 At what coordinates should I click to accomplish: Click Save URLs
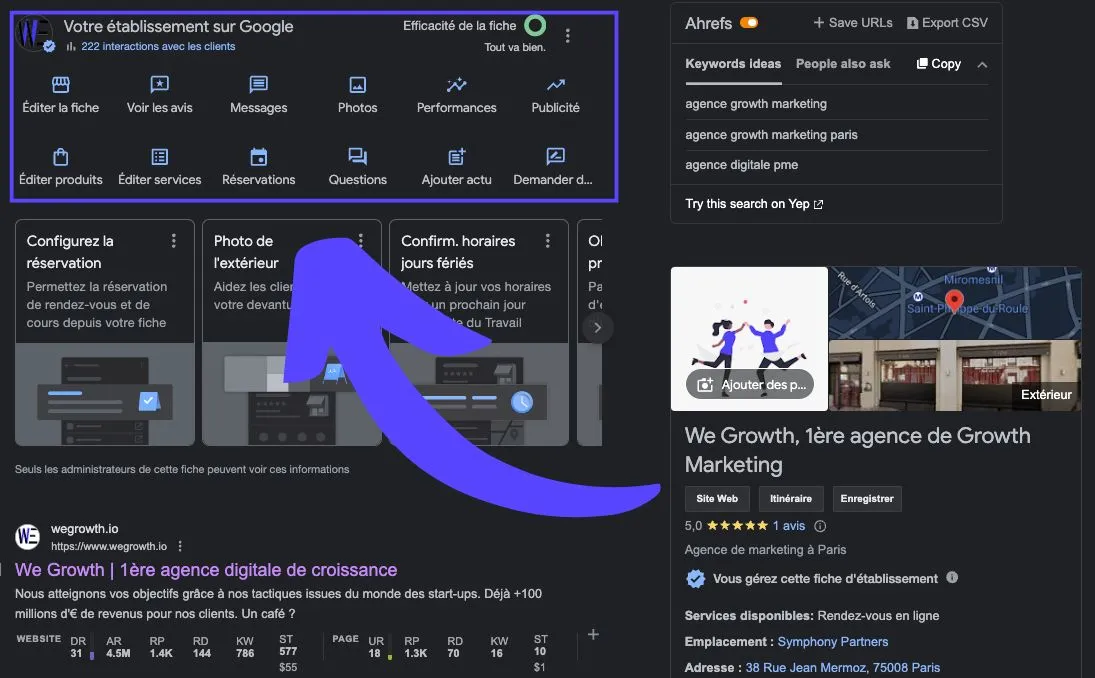click(853, 23)
